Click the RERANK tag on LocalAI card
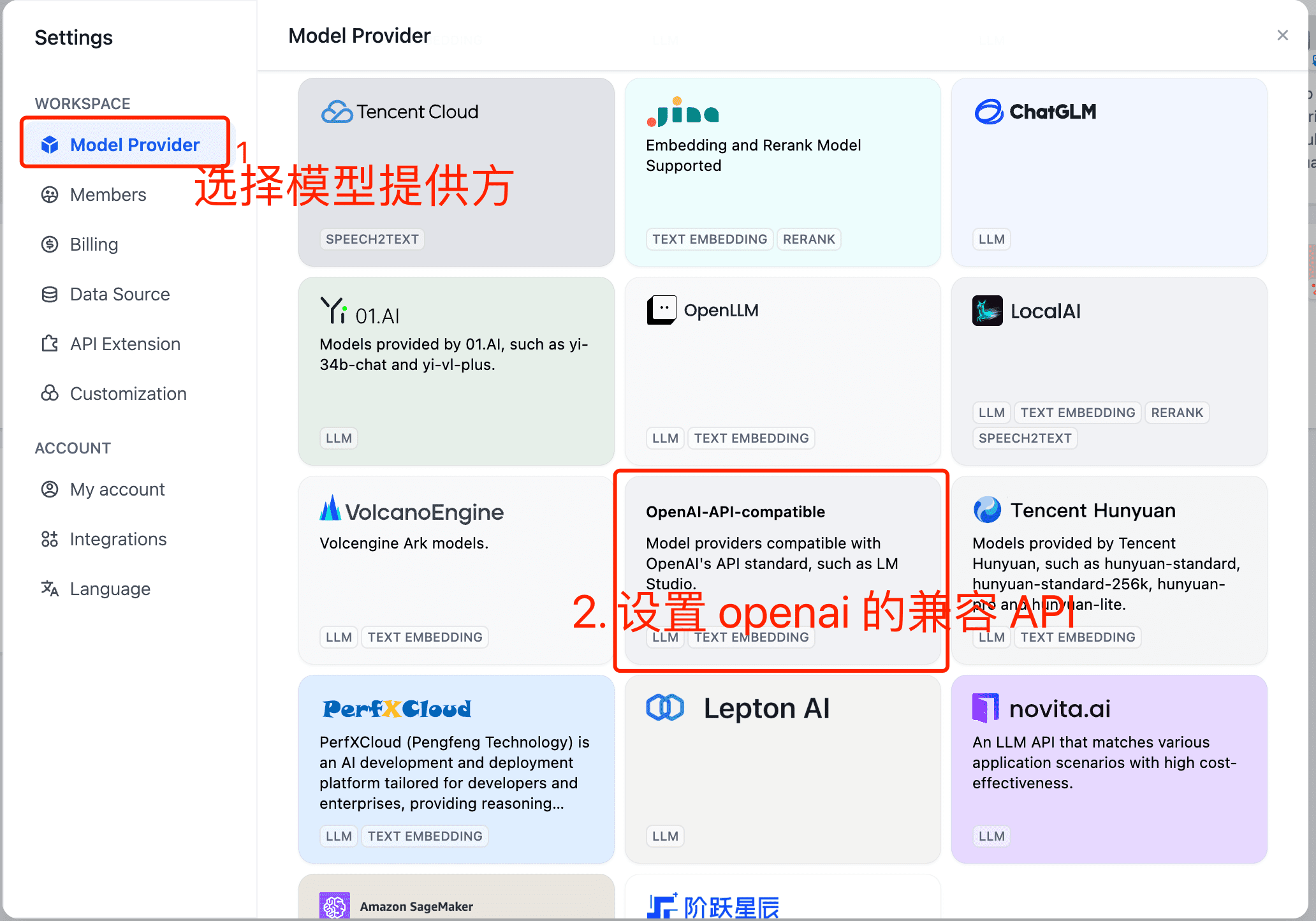 point(1177,413)
